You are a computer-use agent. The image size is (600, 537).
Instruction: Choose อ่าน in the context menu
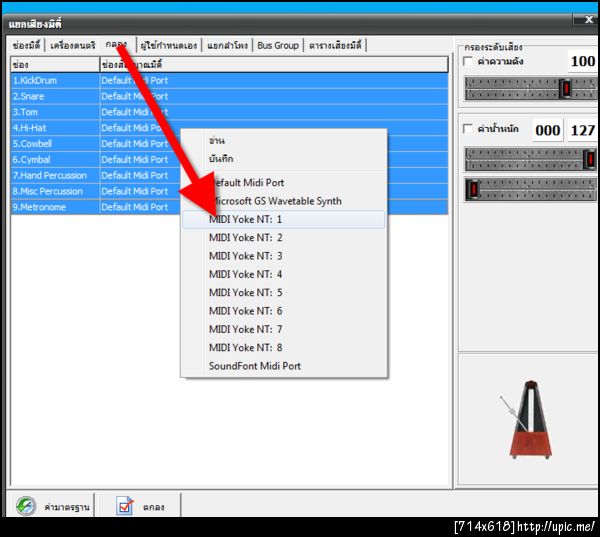click(x=284, y=140)
